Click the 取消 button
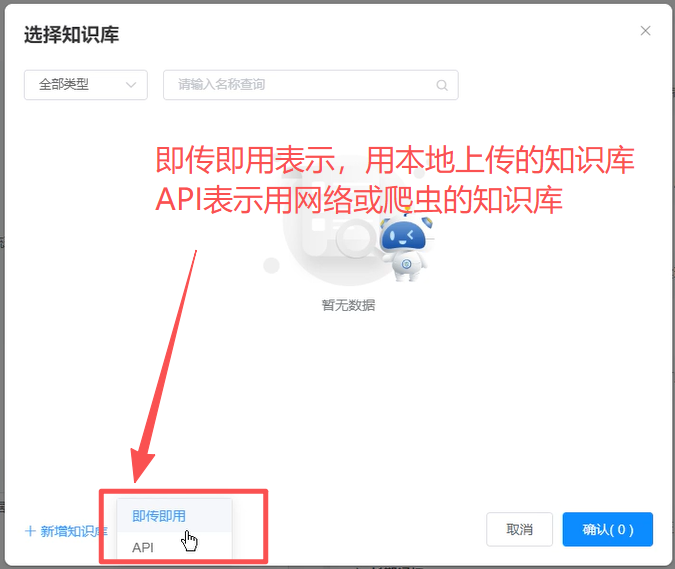This screenshot has width=675, height=569. tap(519, 529)
